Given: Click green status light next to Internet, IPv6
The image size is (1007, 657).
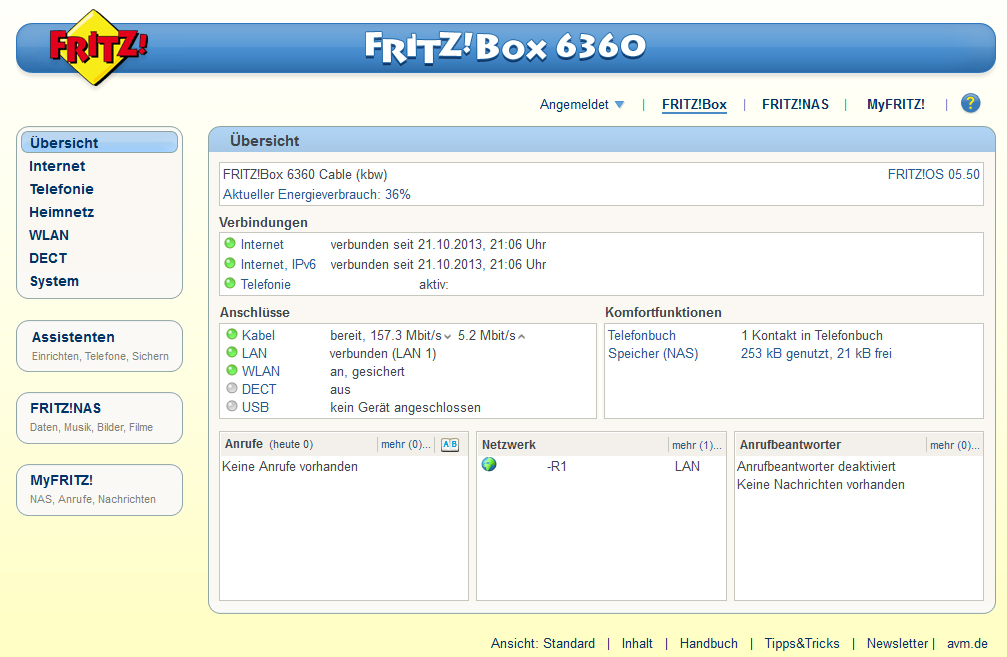Looking at the screenshot, I should point(230,263).
